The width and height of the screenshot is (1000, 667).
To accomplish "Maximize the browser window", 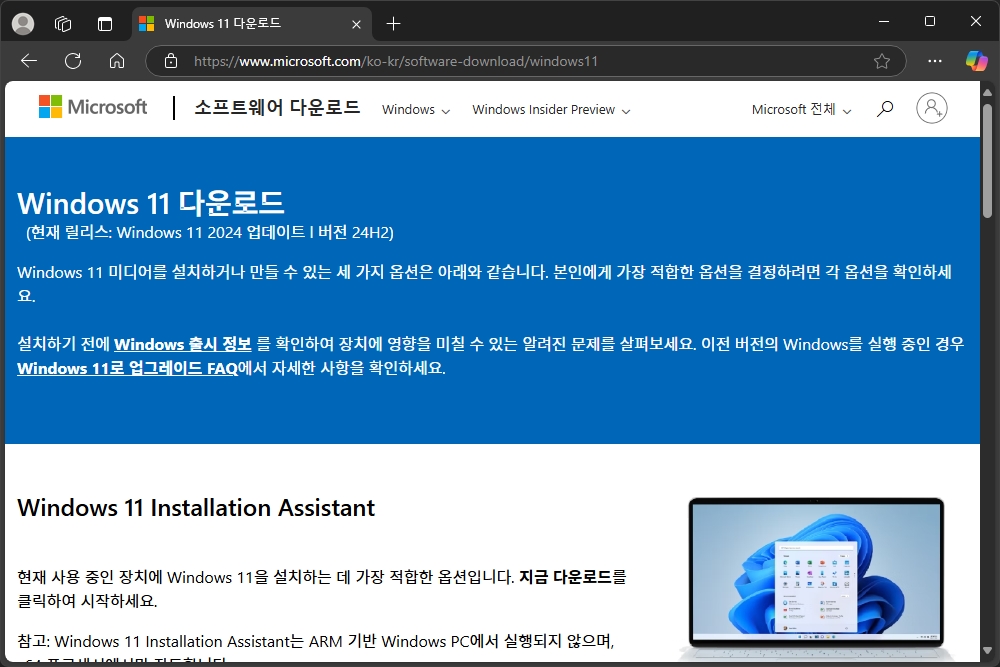I will tap(930, 22).
